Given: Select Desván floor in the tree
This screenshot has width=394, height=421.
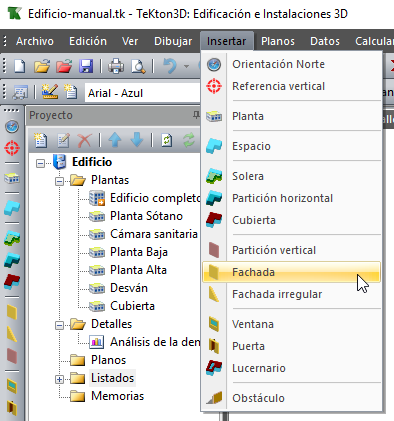Looking at the screenshot, I should pos(129,288).
